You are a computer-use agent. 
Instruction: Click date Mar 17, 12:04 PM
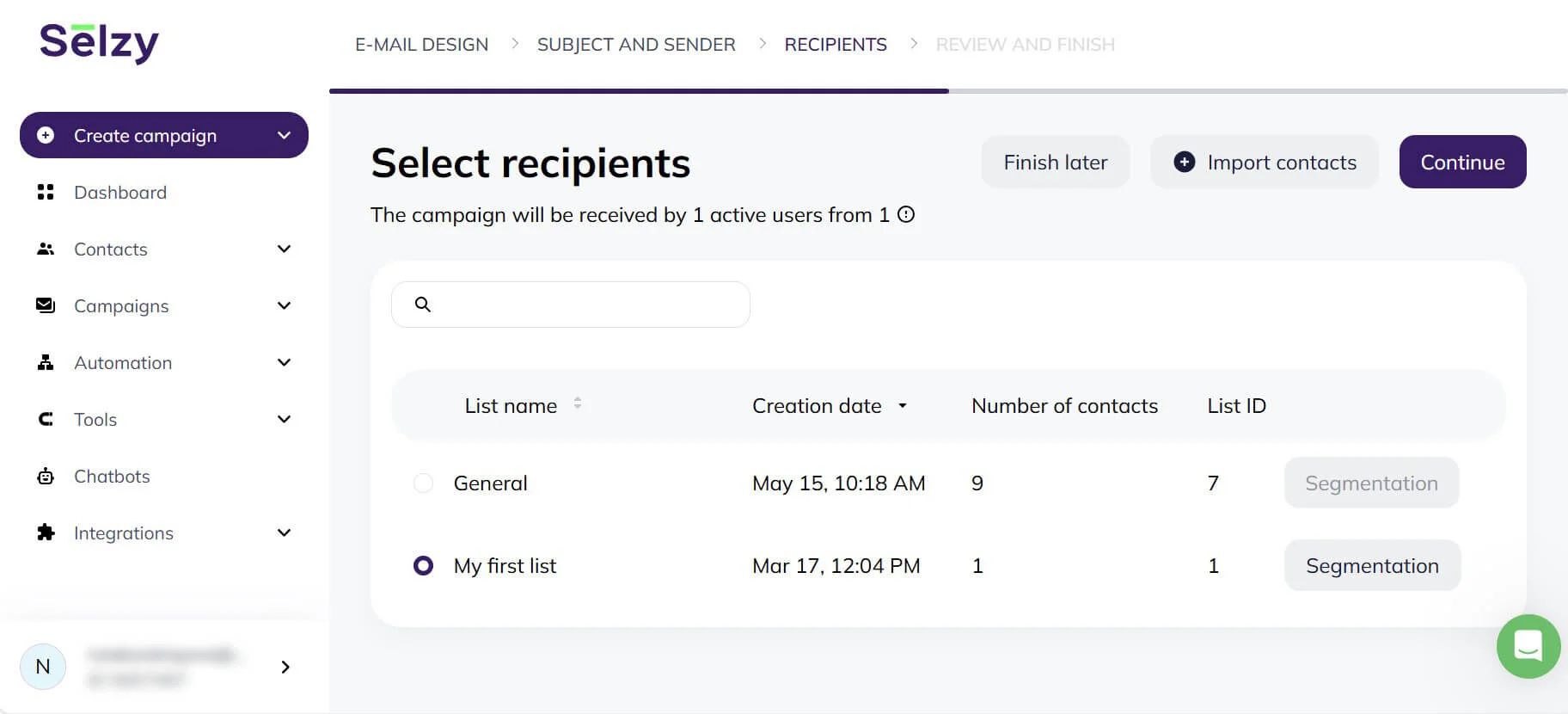pos(836,566)
